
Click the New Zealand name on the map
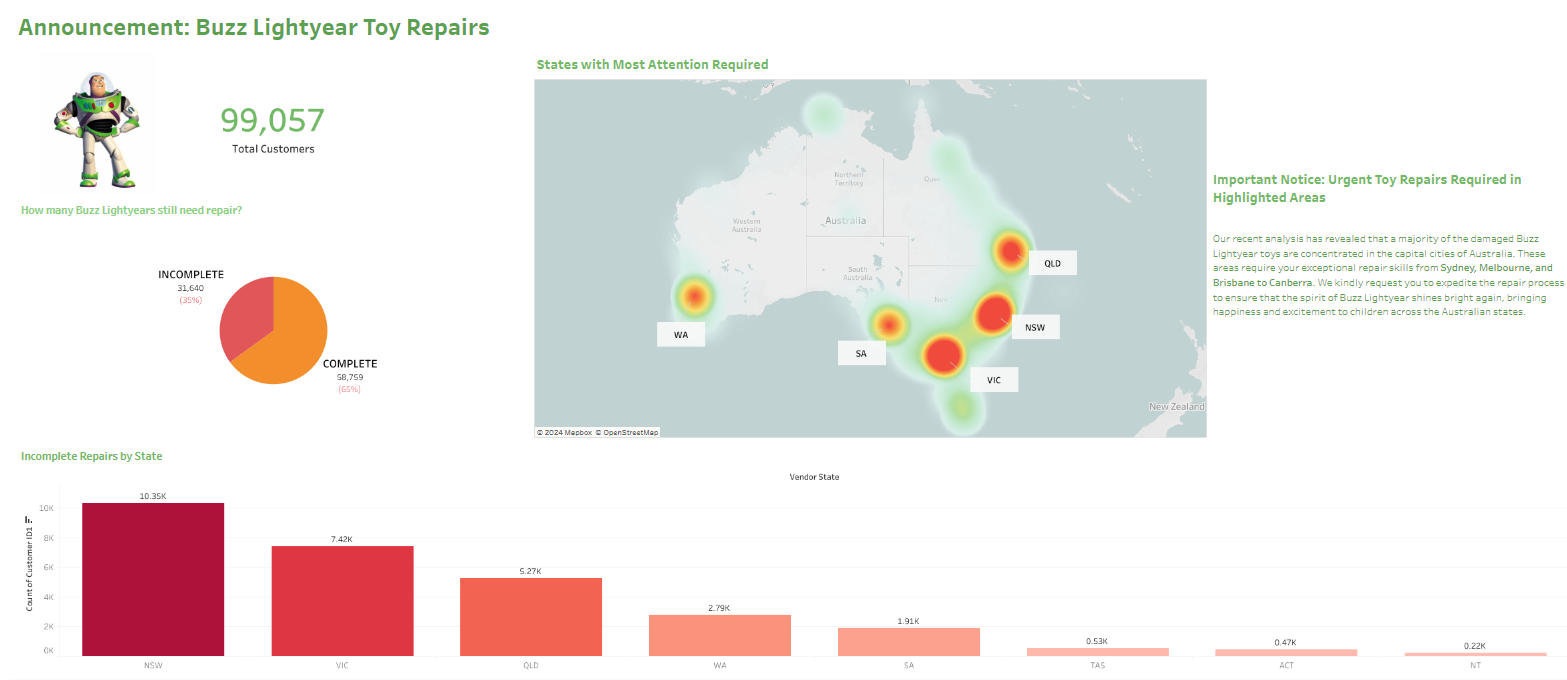(1176, 407)
